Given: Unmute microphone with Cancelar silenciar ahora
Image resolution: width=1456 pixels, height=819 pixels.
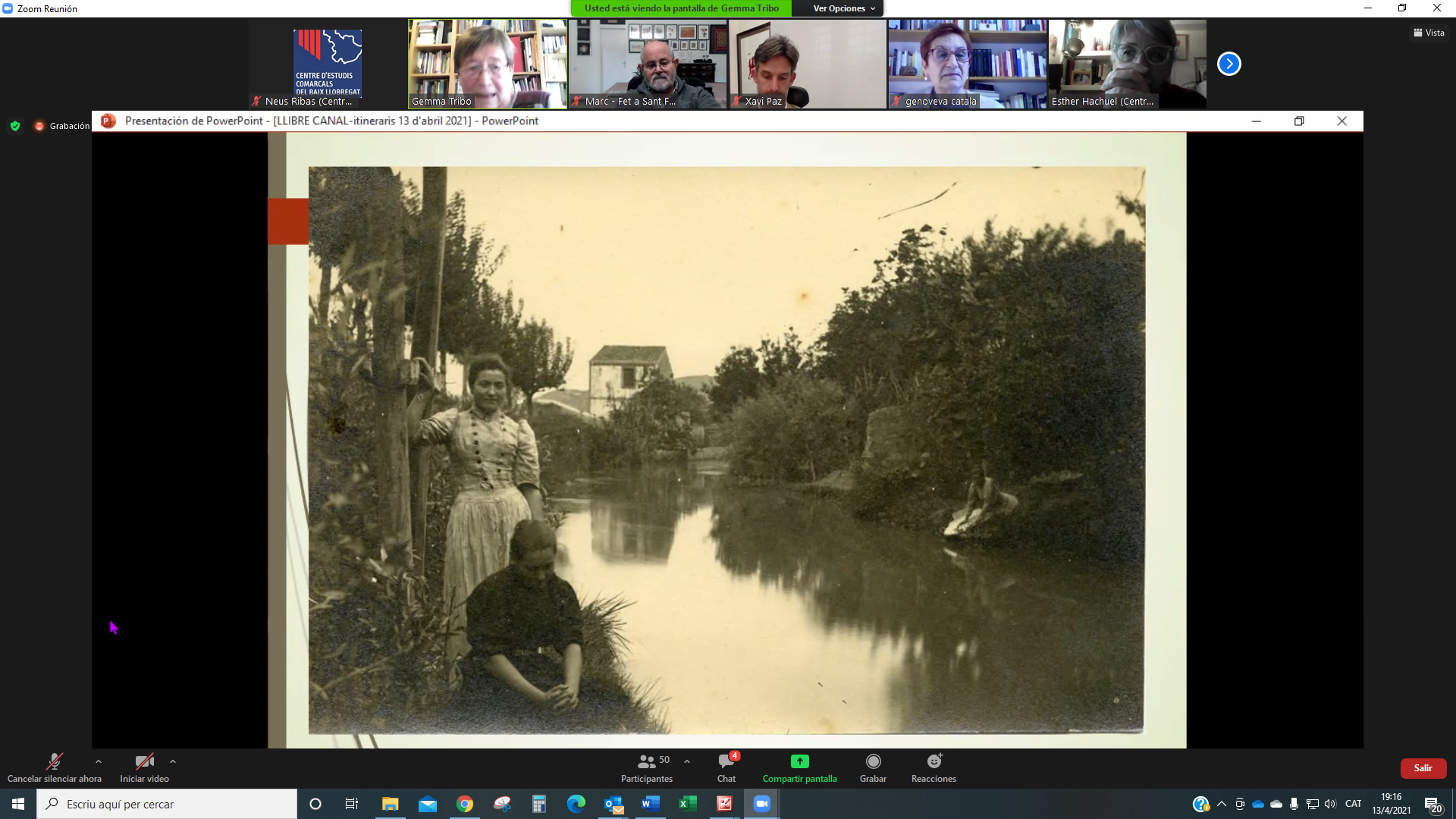Looking at the screenshot, I should coord(54,761).
